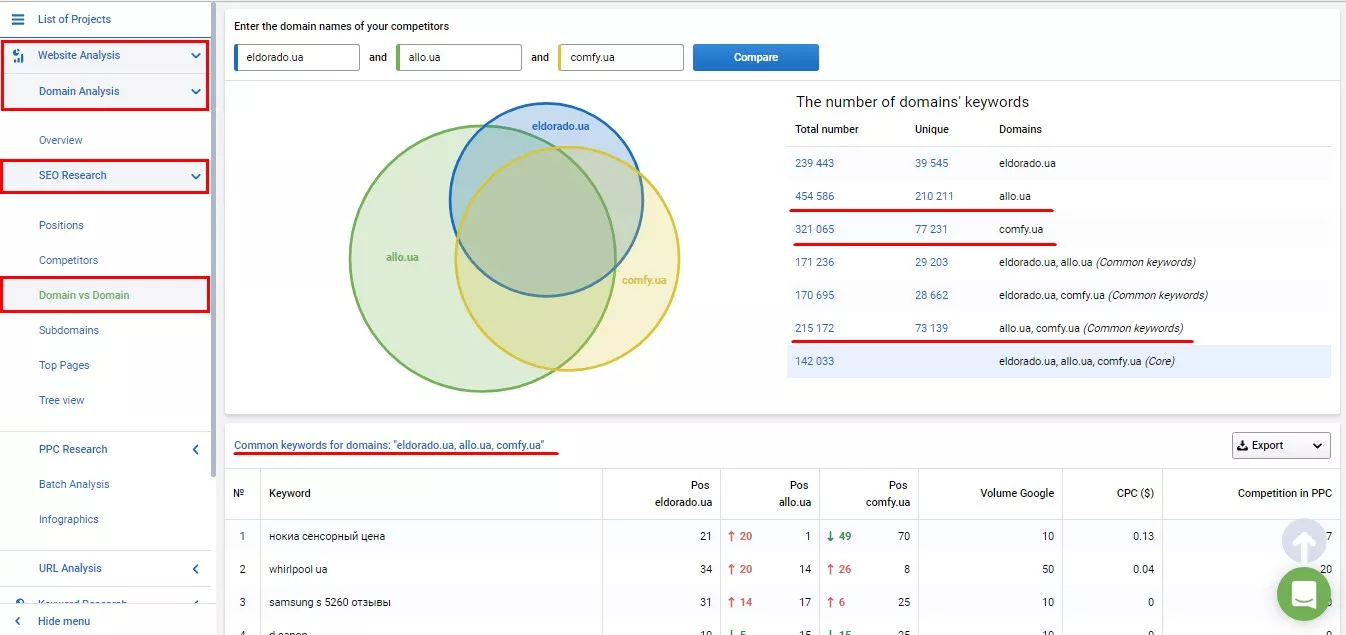Image resolution: width=1346 pixels, height=635 pixels.
Task: Open the green chat support bubble
Action: pyautogui.click(x=1304, y=594)
